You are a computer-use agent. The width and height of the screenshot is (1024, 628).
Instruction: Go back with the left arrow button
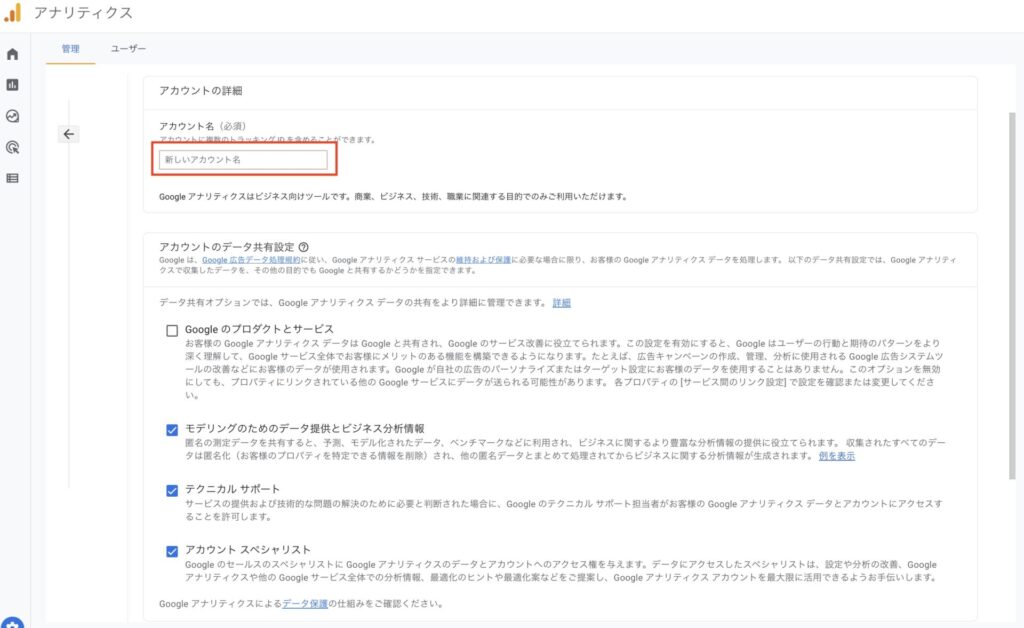(69, 134)
